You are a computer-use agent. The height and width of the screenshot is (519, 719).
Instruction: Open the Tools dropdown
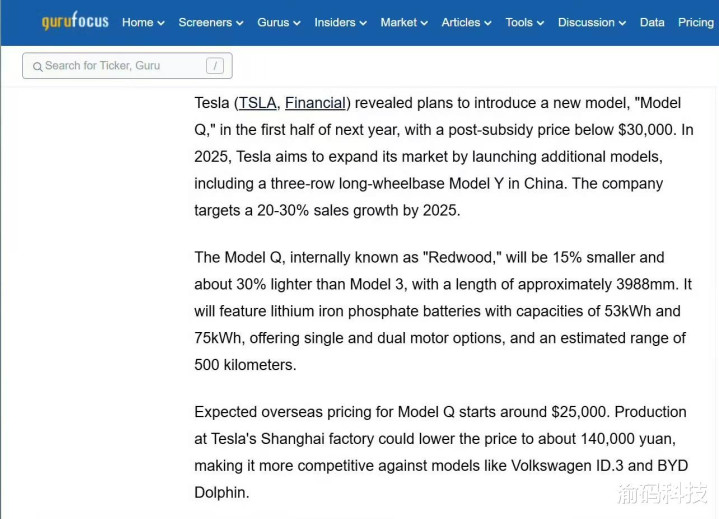[x=525, y=22]
